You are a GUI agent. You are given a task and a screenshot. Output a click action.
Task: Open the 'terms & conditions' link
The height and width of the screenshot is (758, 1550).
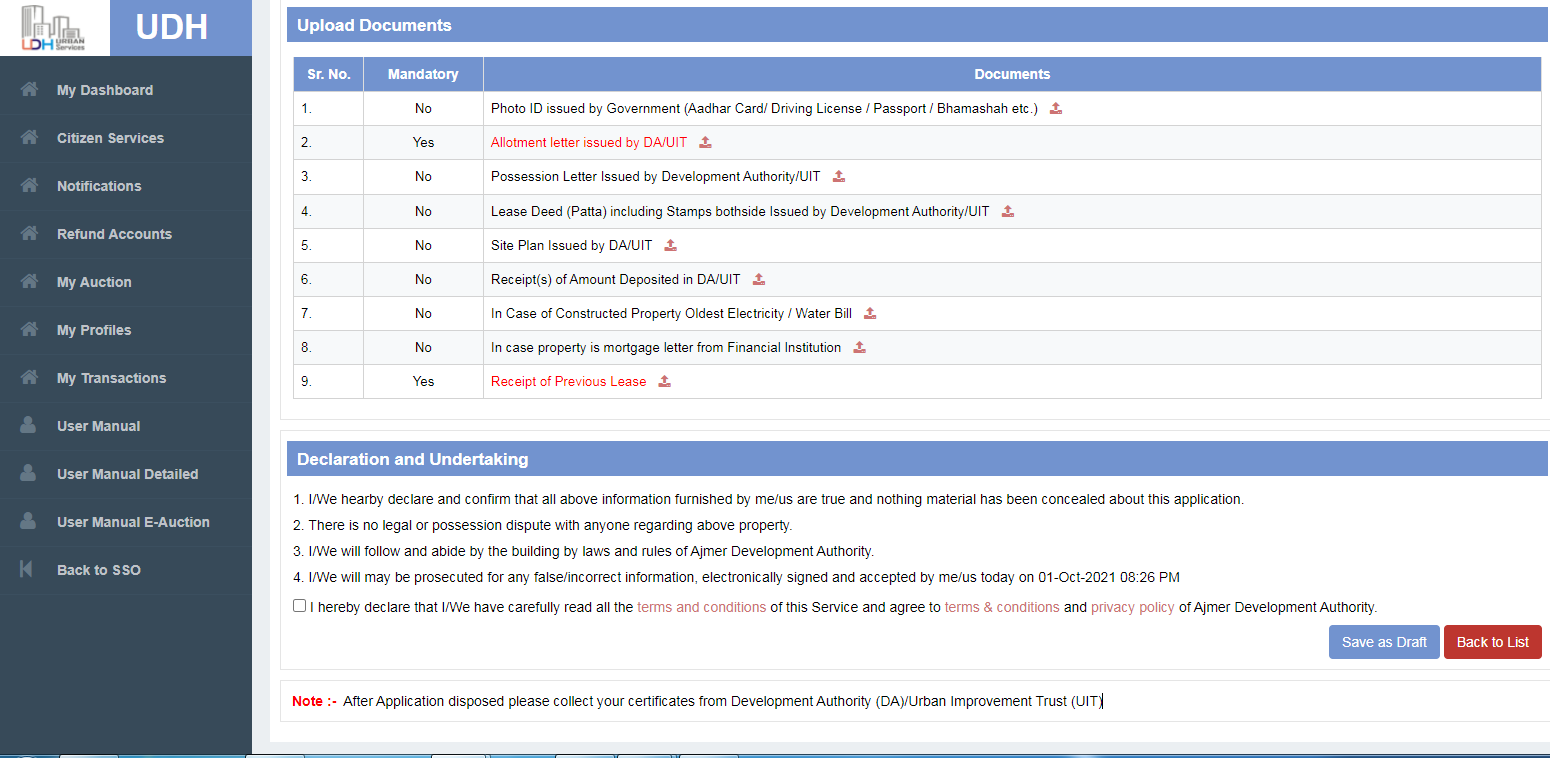(1002, 607)
